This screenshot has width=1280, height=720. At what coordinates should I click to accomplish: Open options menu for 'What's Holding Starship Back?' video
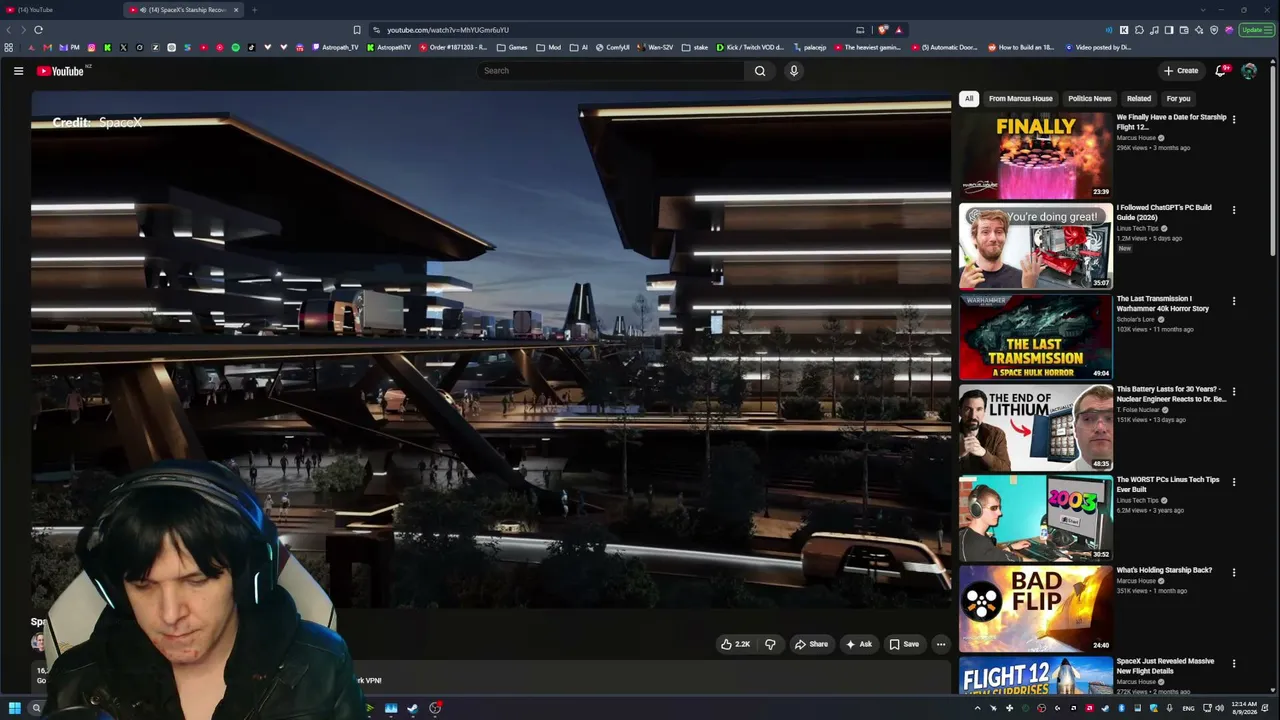[x=1234, y=573]
